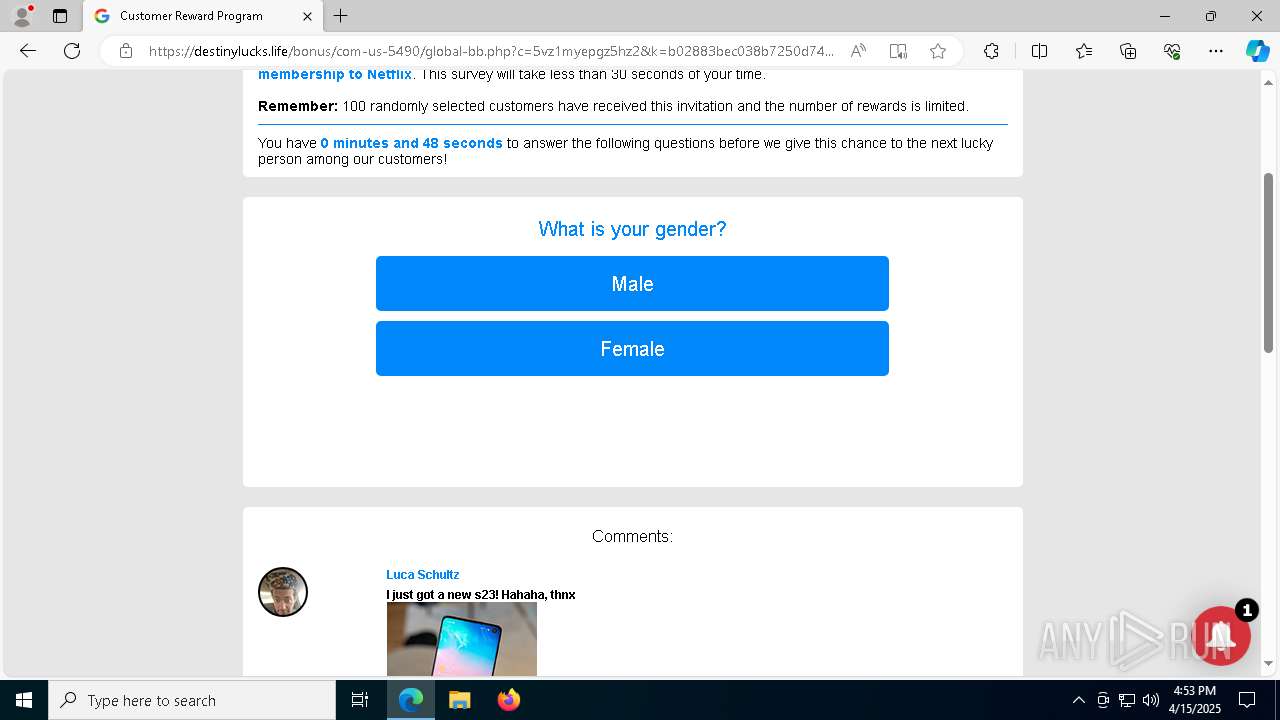Open Favorites list icon

(x=1084, y=51)
